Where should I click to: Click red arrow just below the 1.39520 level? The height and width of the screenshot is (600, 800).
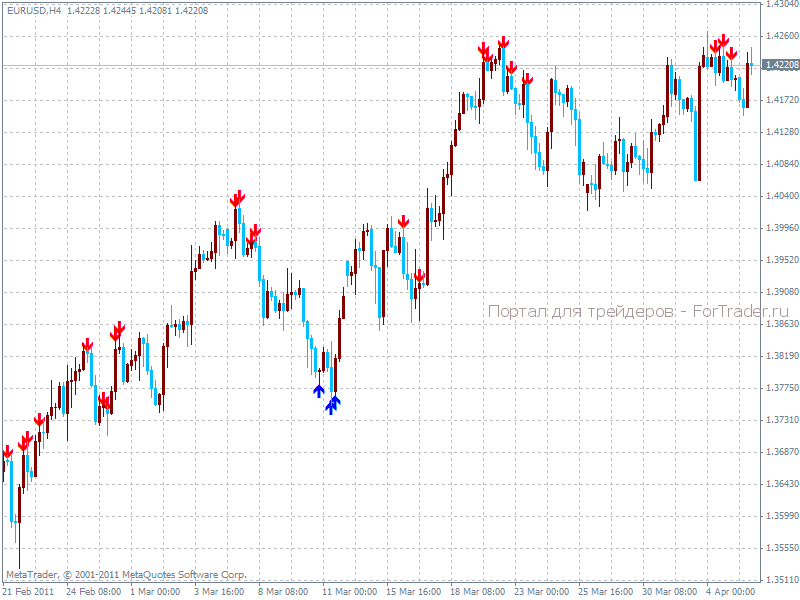pyautogui.click(x=420, y=275)
